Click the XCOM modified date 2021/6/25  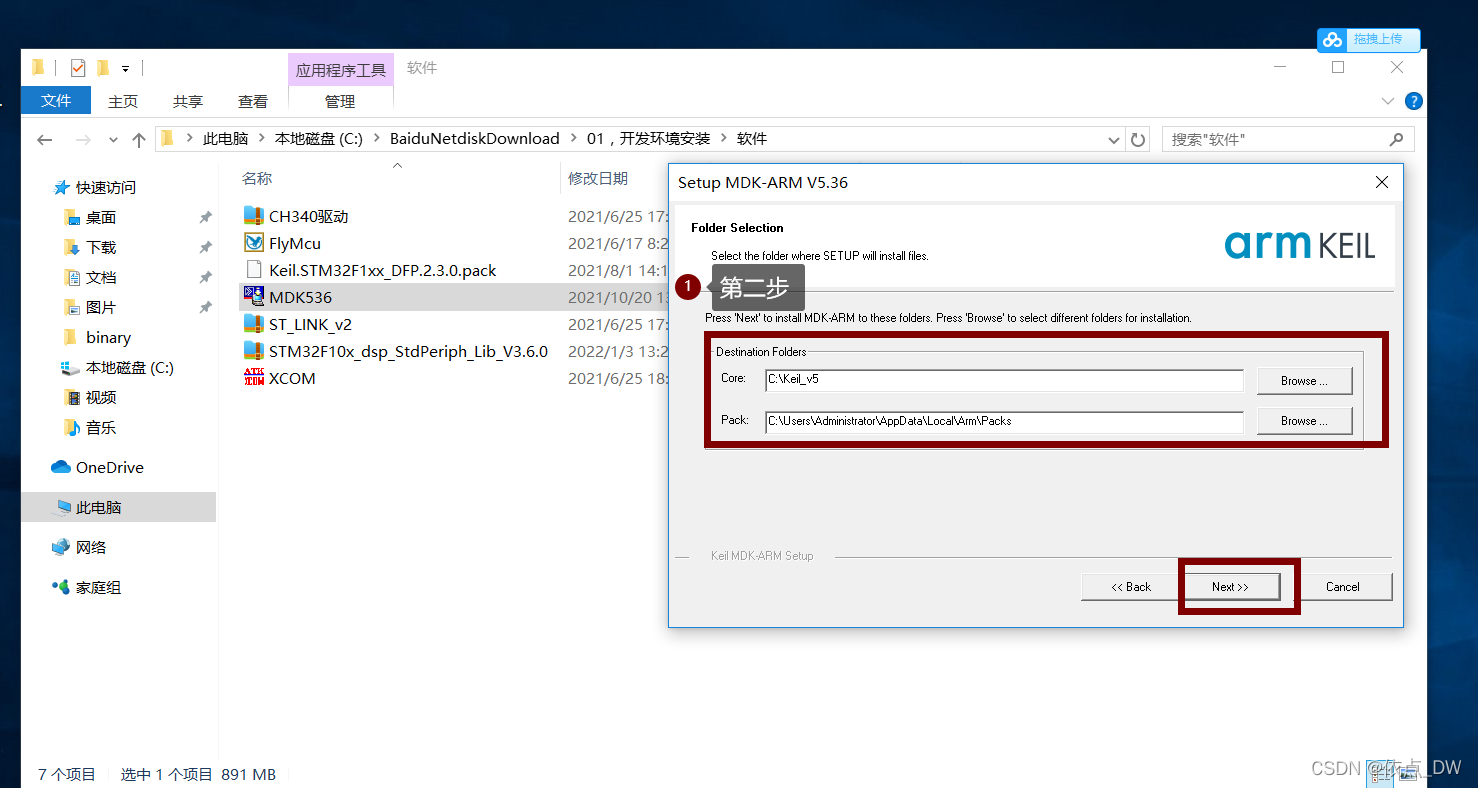[617, 378]
